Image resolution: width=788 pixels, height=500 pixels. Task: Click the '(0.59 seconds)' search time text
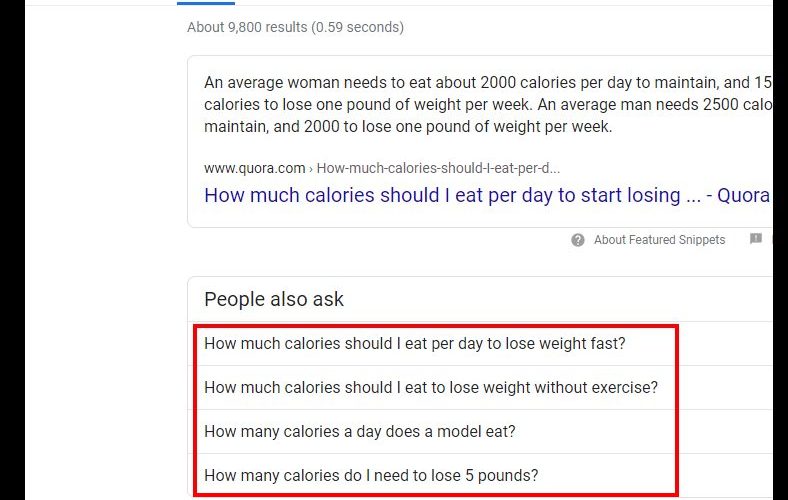coord(357,27)
